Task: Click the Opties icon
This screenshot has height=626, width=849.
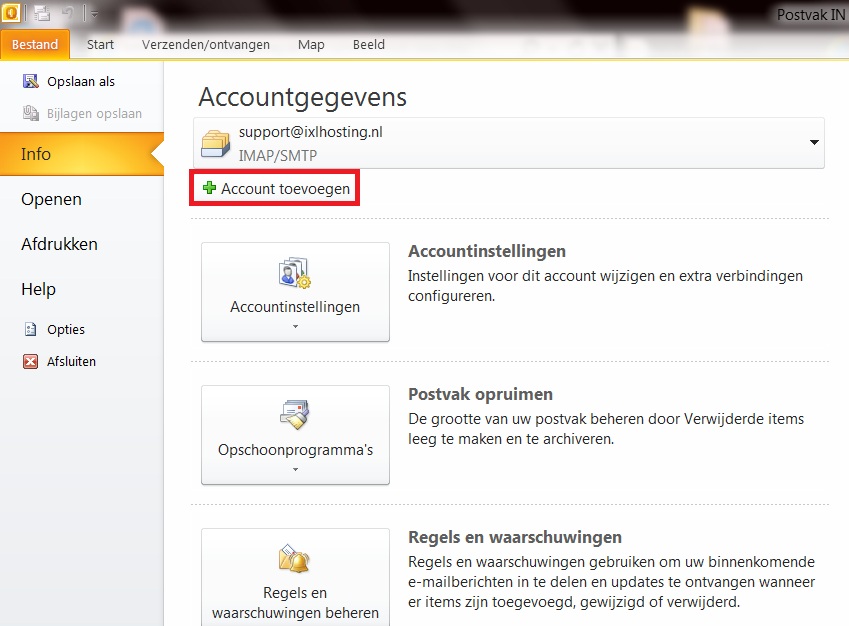Action: point(30,329)
